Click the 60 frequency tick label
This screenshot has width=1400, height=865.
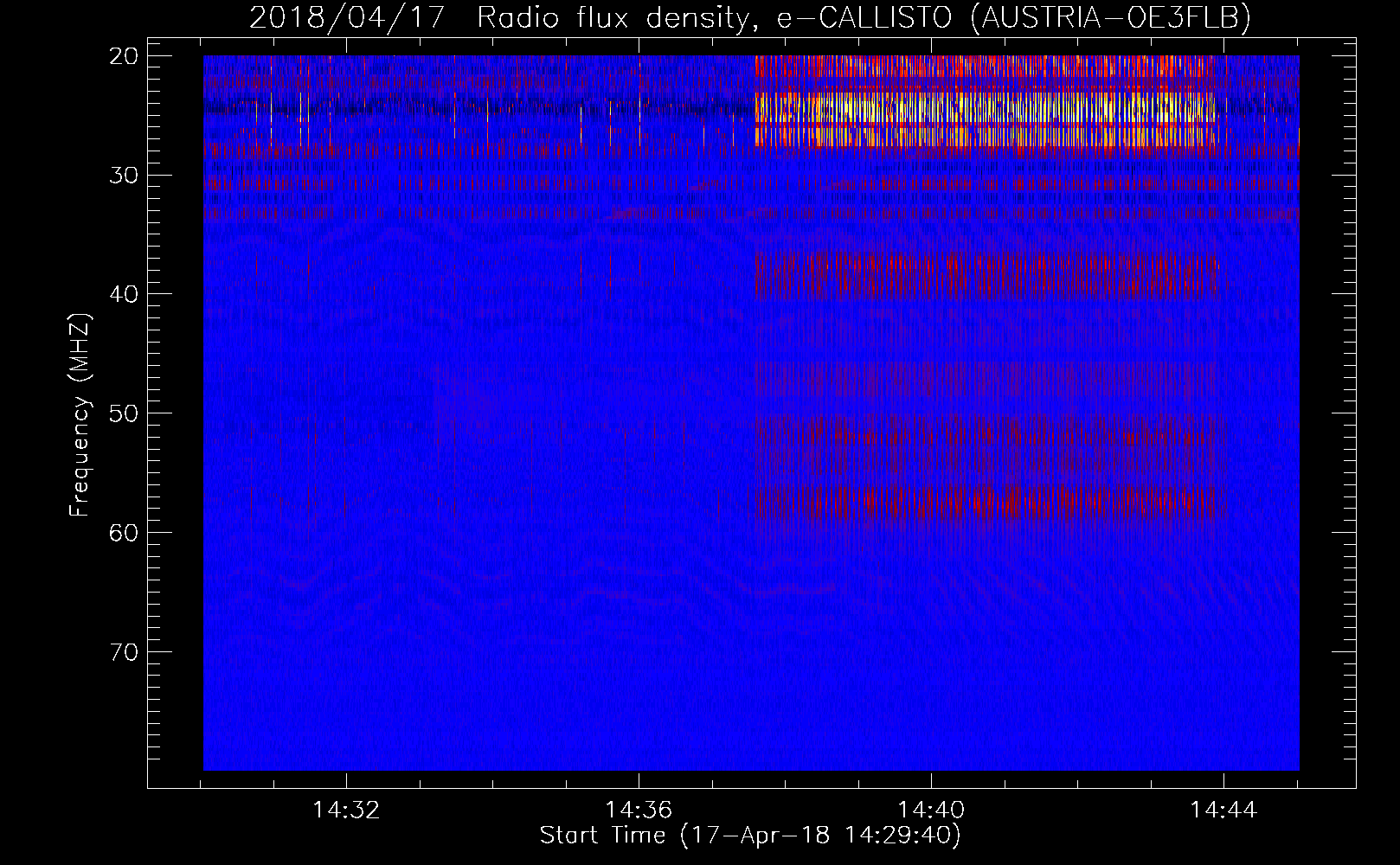124,532
